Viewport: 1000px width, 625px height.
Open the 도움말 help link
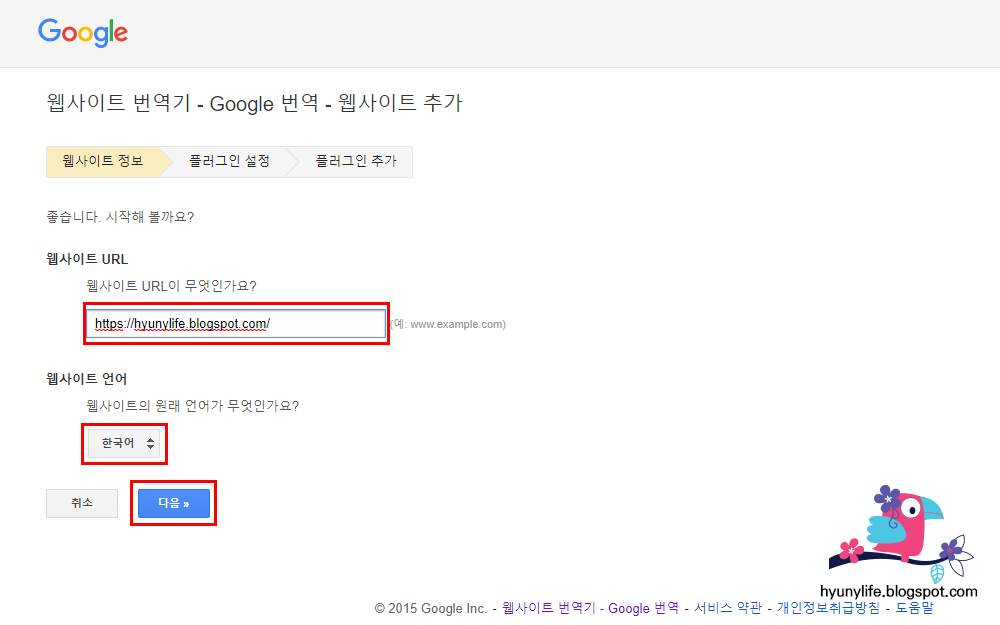coord(914,608)
